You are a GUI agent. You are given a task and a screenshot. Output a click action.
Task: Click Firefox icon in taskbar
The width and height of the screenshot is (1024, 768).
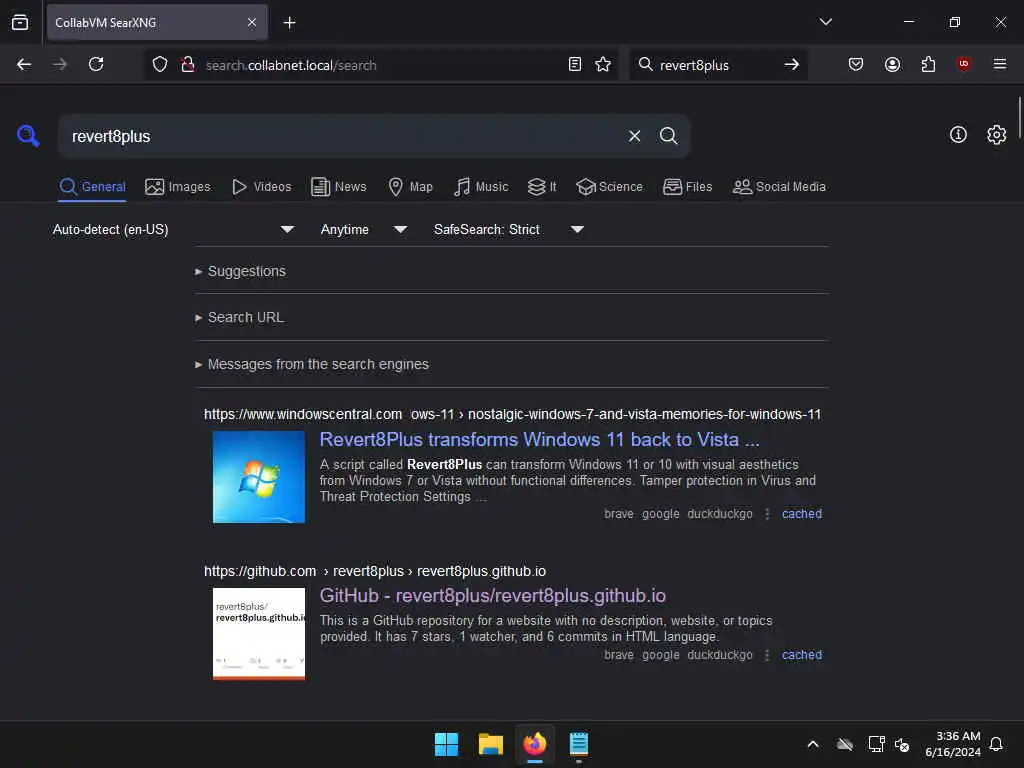pyautogui.click(x=534, y=744)
